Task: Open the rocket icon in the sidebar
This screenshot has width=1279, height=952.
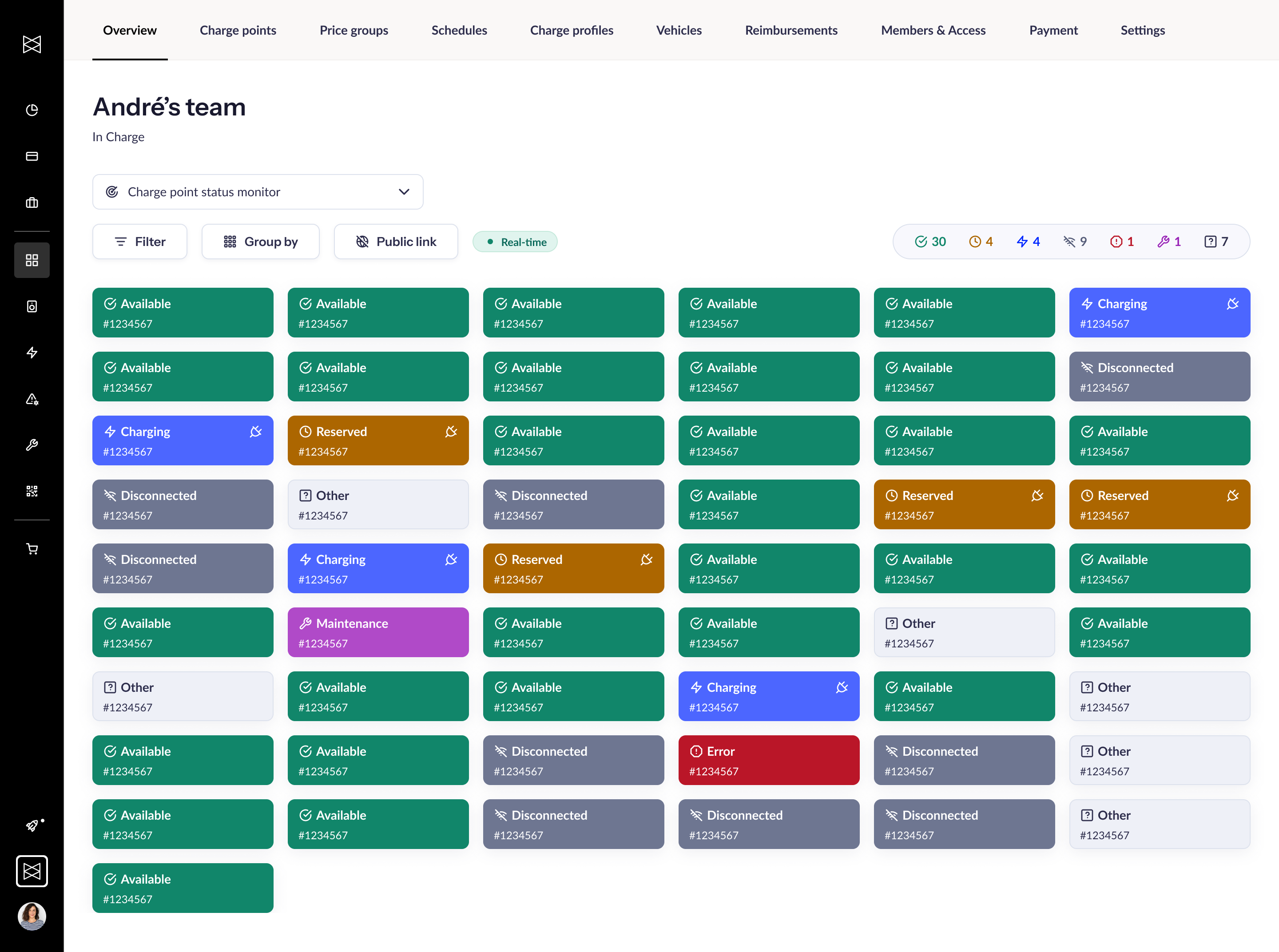Action: click(32, 826)
